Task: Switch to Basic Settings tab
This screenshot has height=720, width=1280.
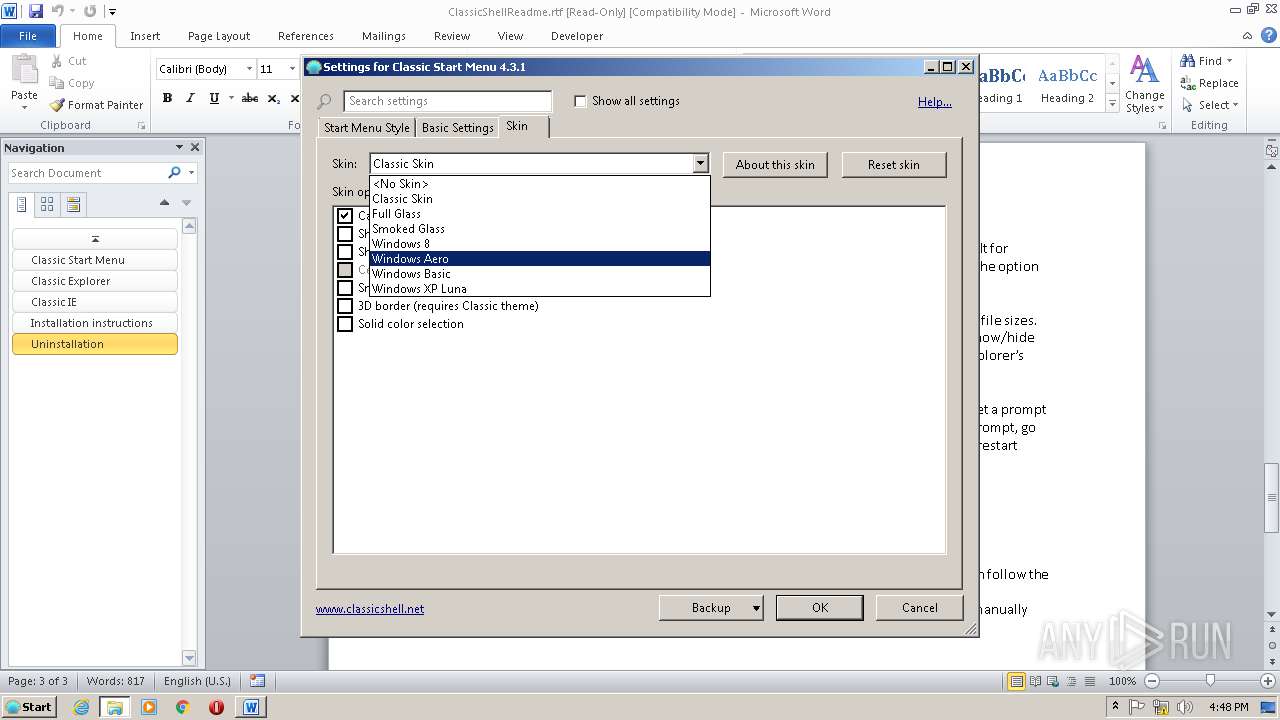Action: 457,128
